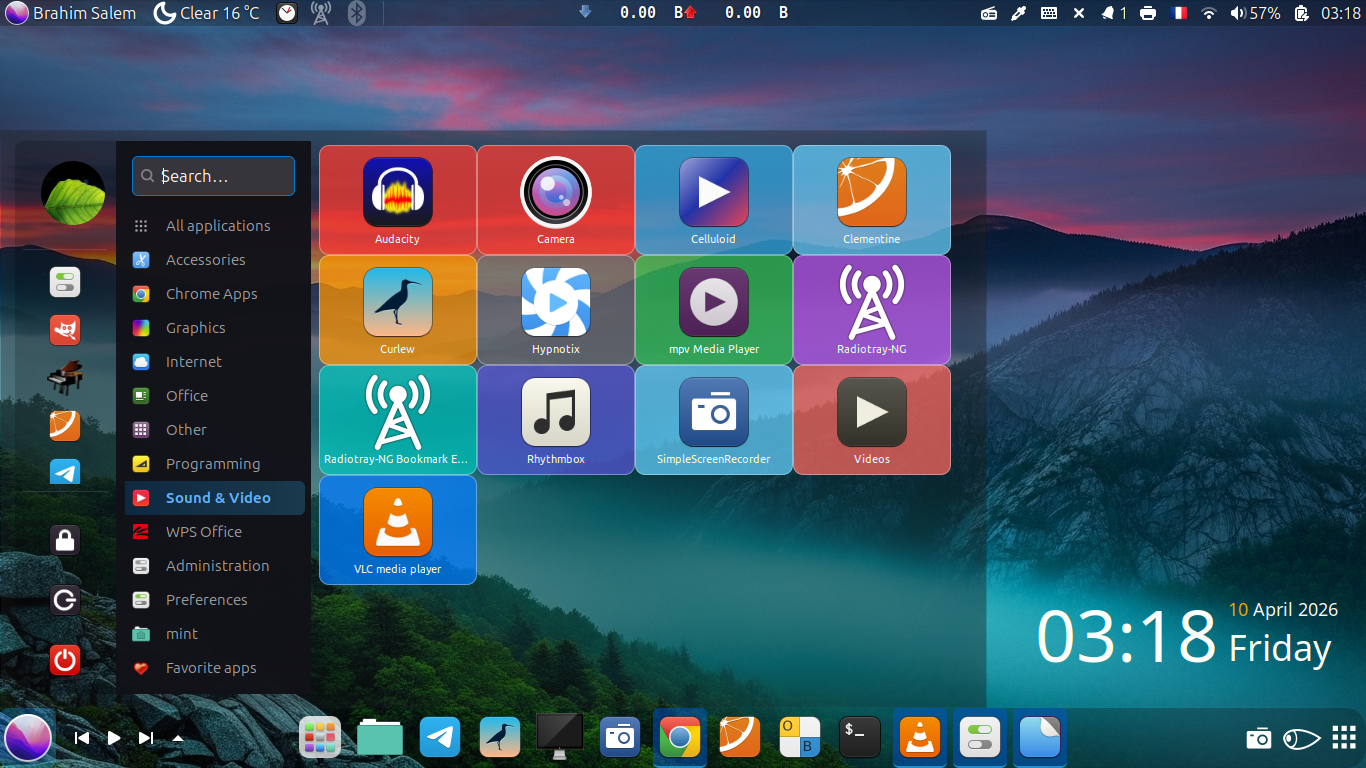Launch Audacity from the app grid
1366x768 pixels.
point(398,200)
